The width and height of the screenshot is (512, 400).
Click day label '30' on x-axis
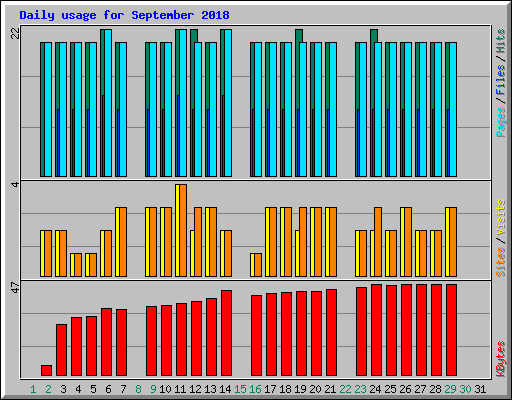point(465,389)
